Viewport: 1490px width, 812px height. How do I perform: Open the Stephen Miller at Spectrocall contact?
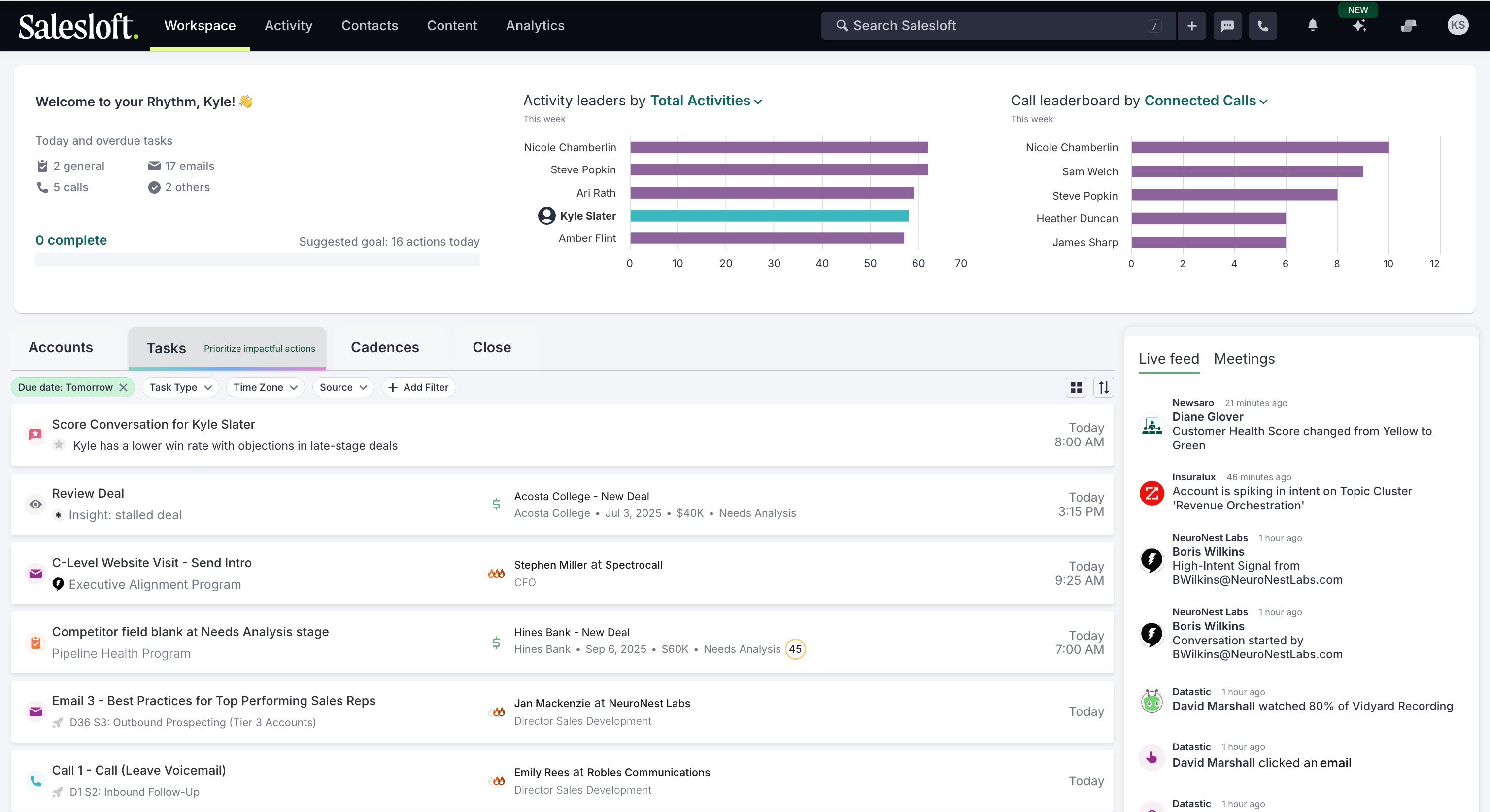588,565
